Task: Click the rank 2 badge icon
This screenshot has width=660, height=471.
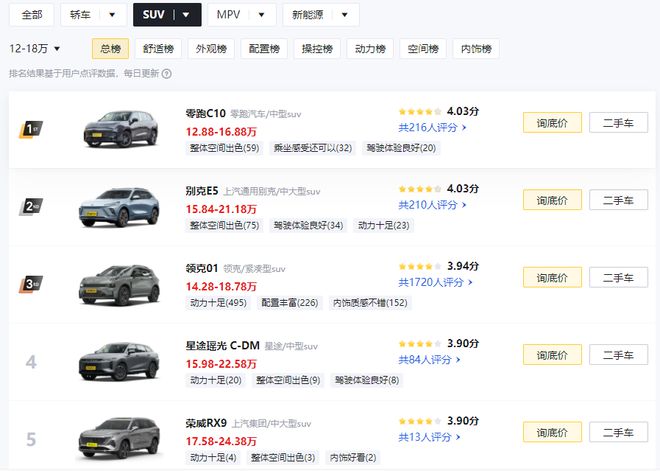Action: [31, 207]
